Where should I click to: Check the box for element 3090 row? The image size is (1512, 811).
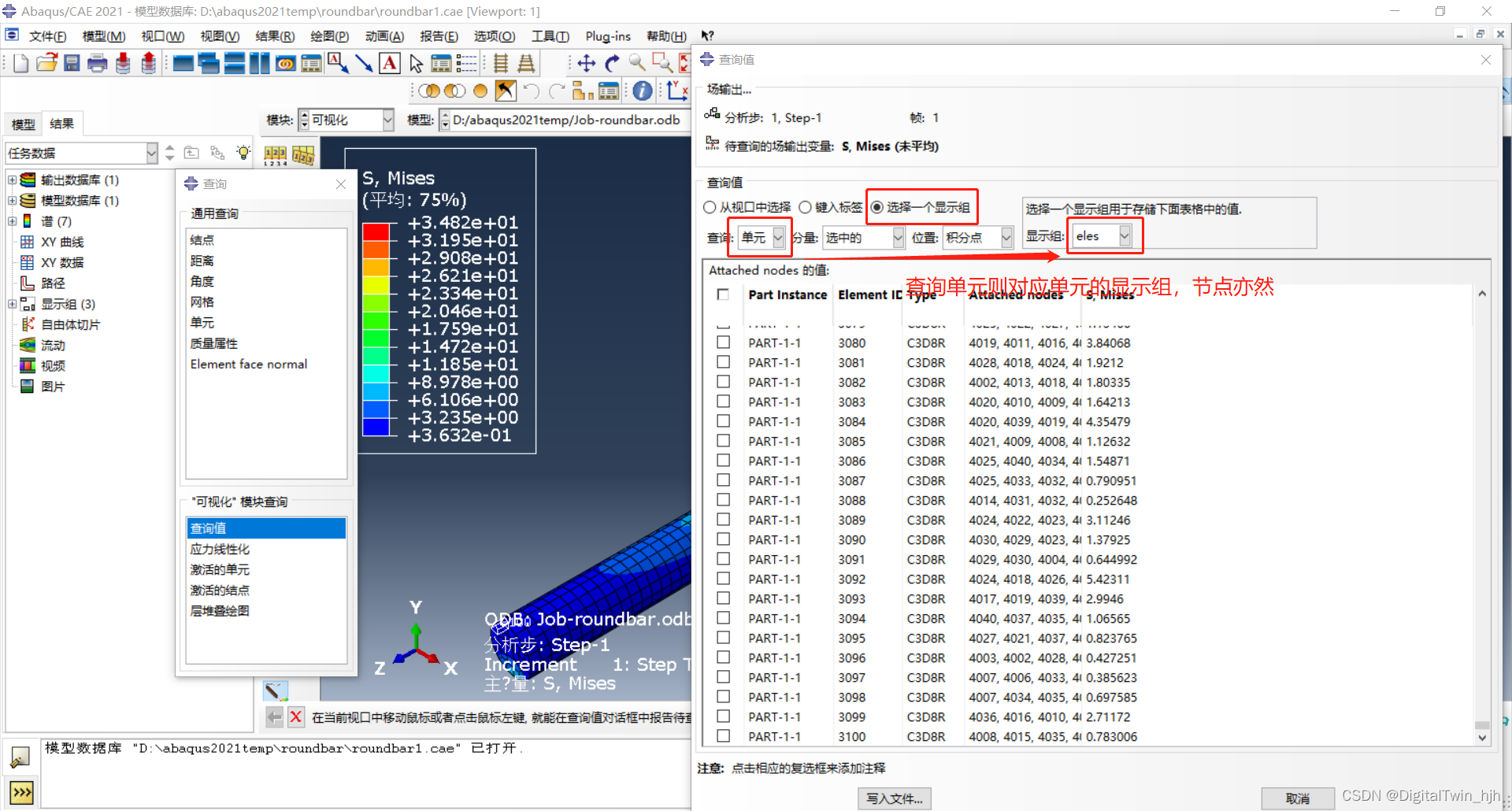click(723, 539)
